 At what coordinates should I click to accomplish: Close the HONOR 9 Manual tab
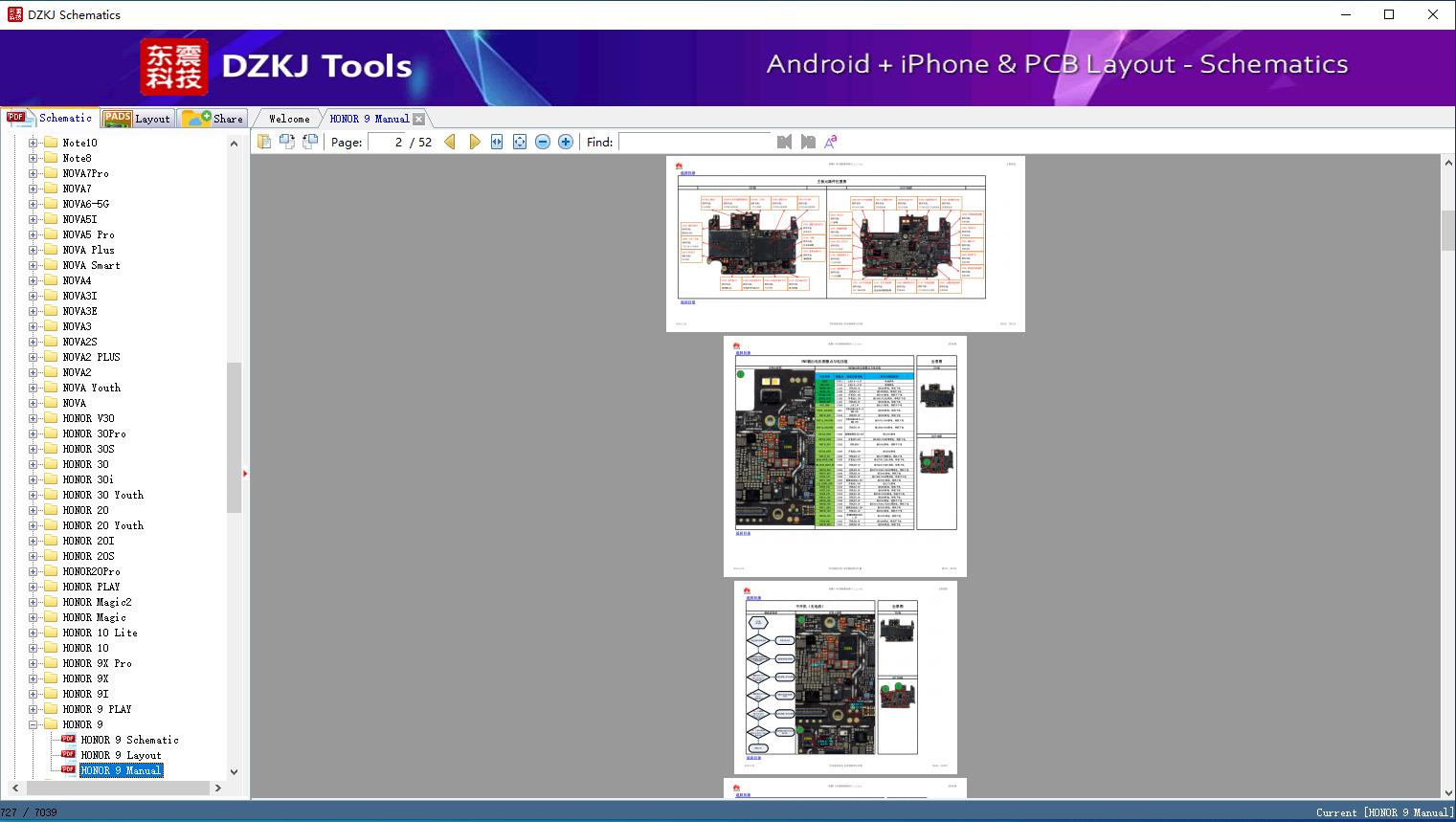[418, 120]
